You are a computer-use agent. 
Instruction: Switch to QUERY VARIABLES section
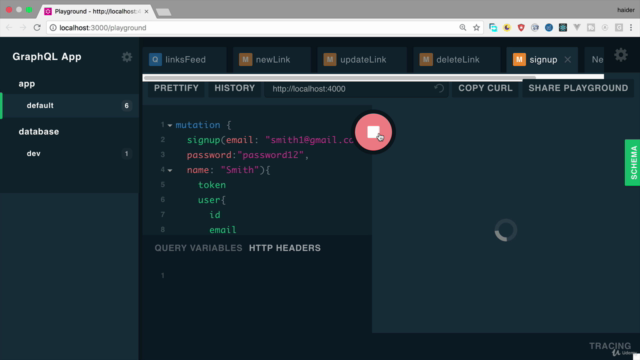point(198,248)
